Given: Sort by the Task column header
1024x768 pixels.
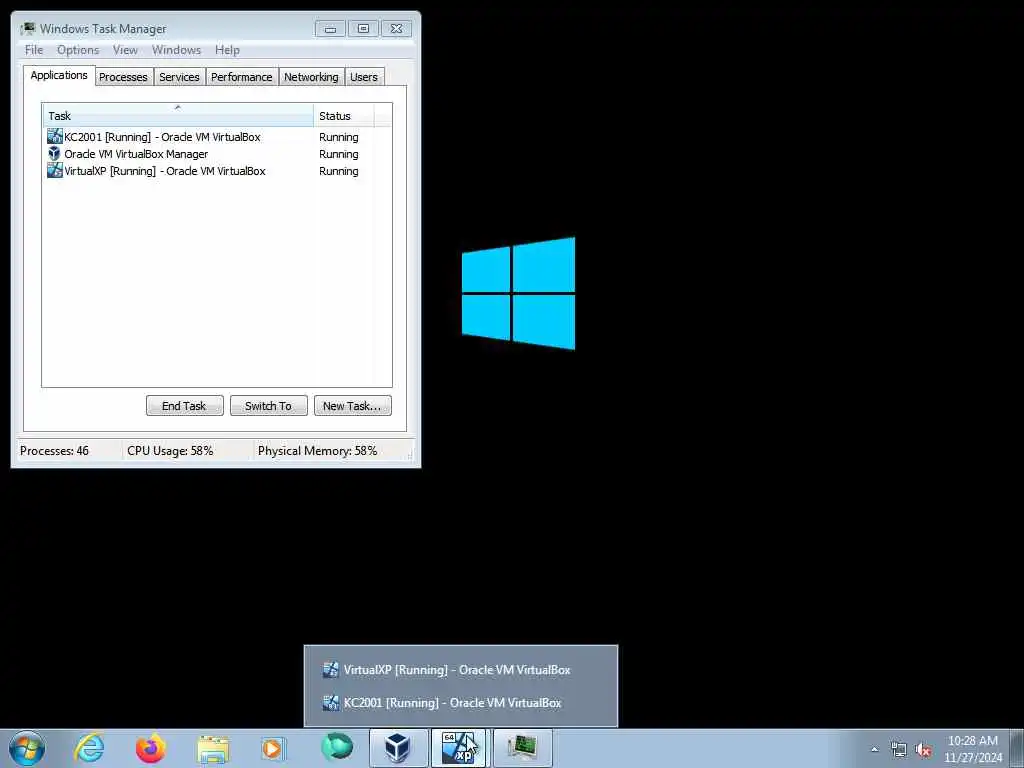Looking at the screenshot, I should (178, 116).
